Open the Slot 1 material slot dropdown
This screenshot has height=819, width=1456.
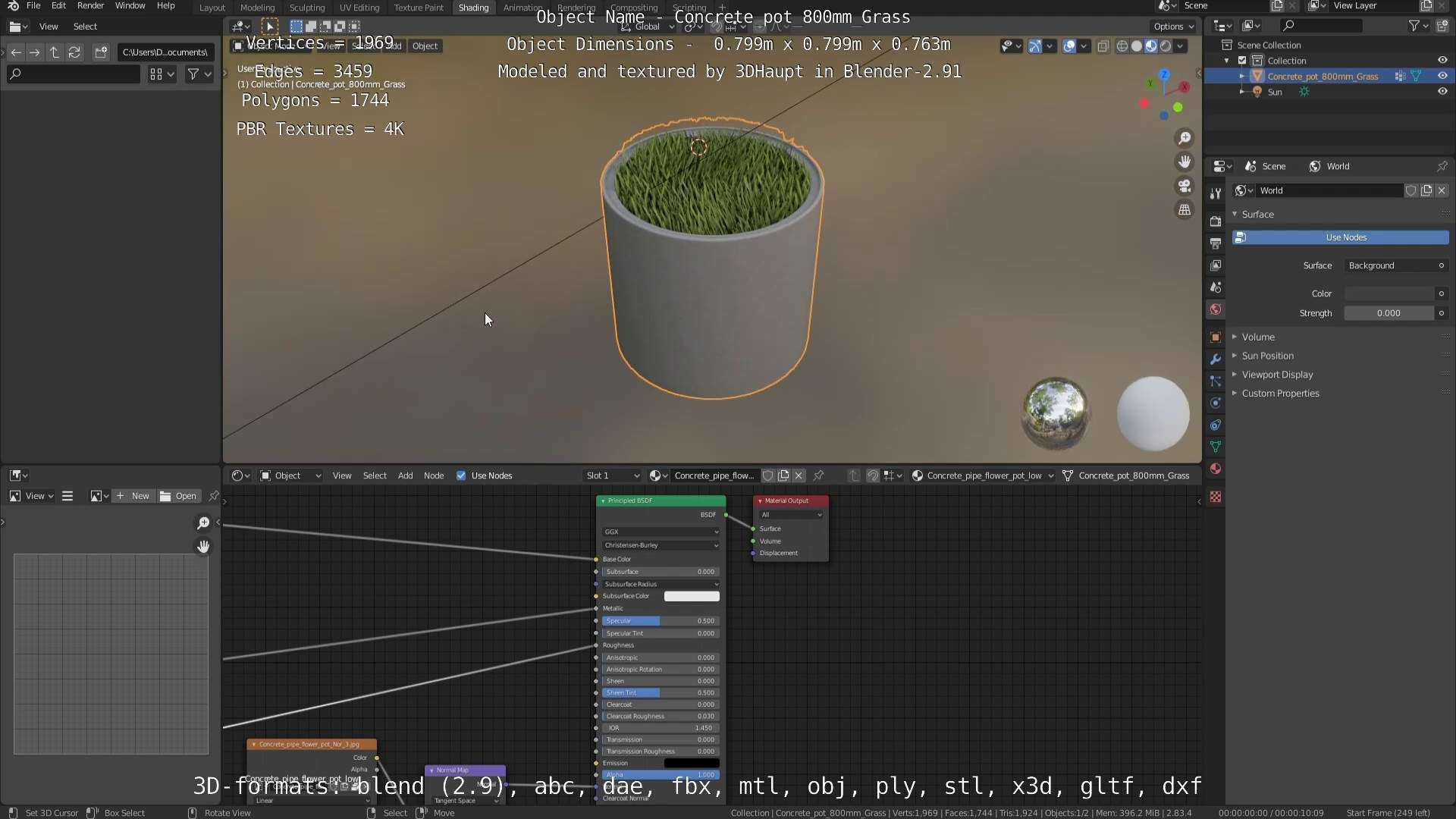pyautogui.click(x=612, y=475)
